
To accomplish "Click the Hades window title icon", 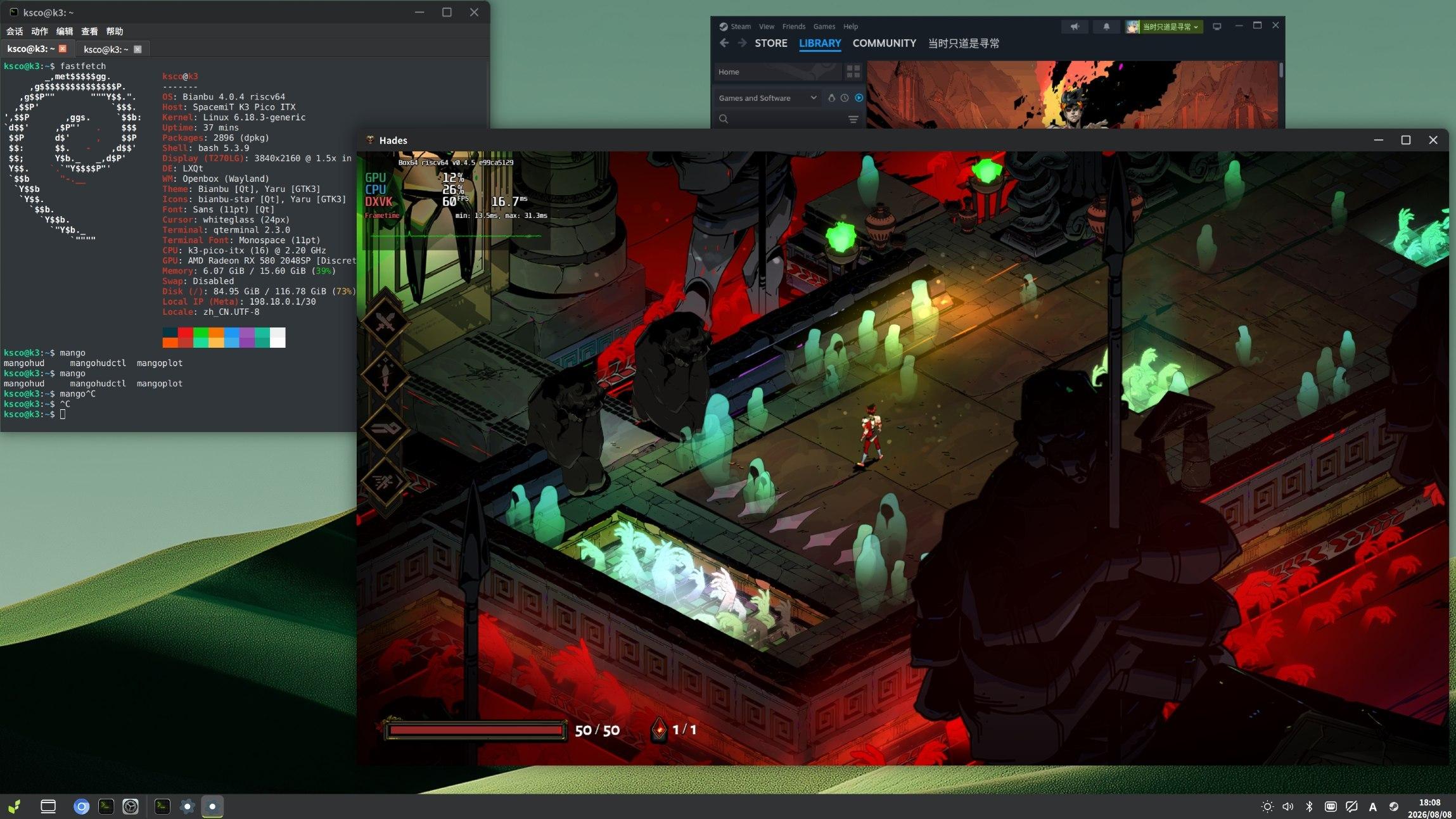I will coord(370,140).
